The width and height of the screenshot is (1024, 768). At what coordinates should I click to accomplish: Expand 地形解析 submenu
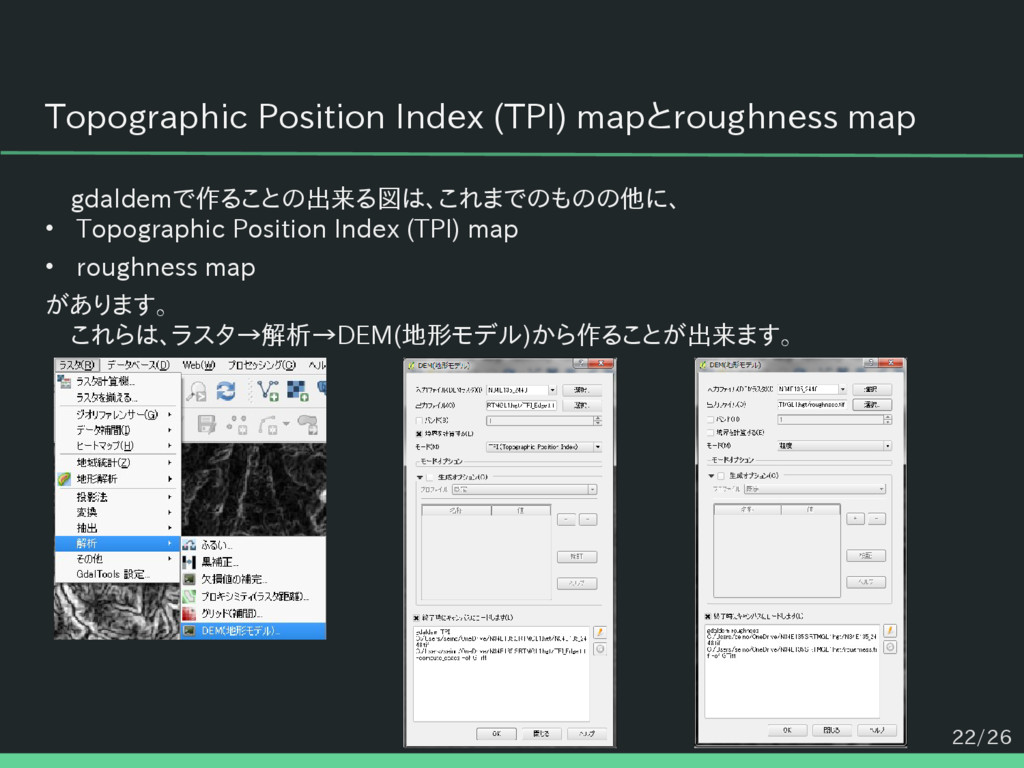[118, 479]
